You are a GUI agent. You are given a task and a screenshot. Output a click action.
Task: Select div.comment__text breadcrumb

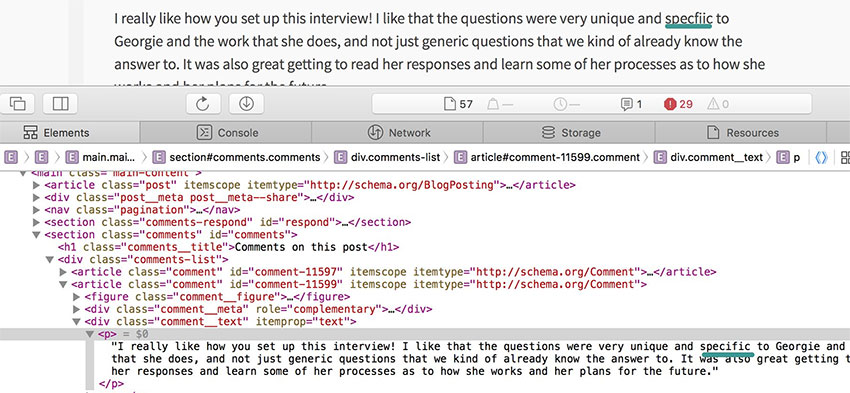click(709, 158)
